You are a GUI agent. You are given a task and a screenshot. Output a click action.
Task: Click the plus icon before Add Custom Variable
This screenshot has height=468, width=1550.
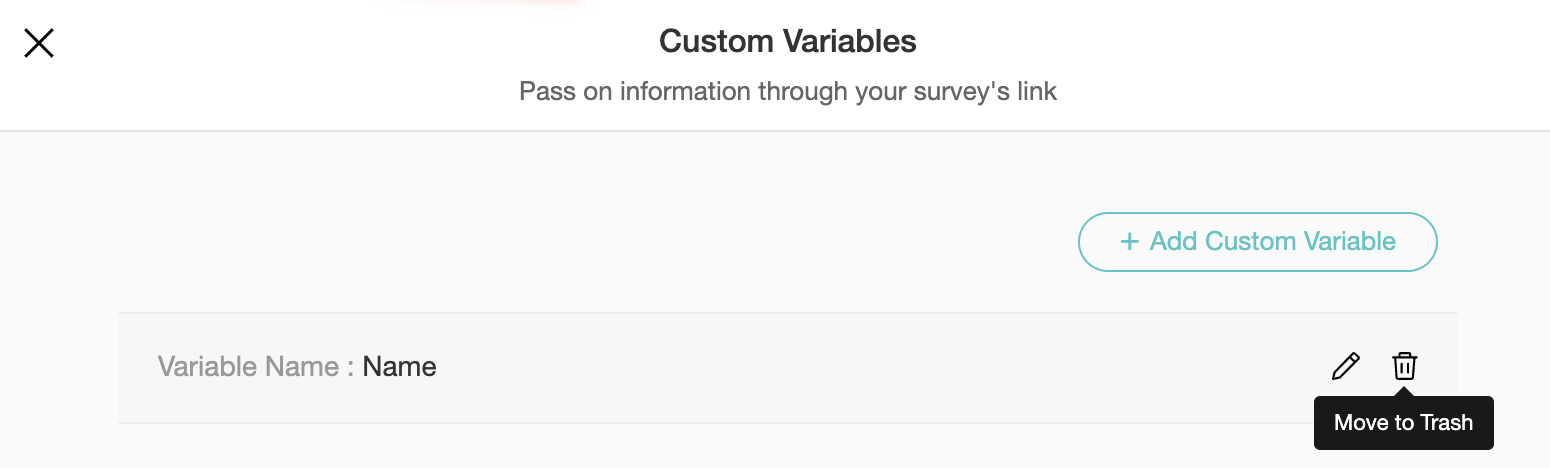pyautogui.click(x=1129, y=241)
